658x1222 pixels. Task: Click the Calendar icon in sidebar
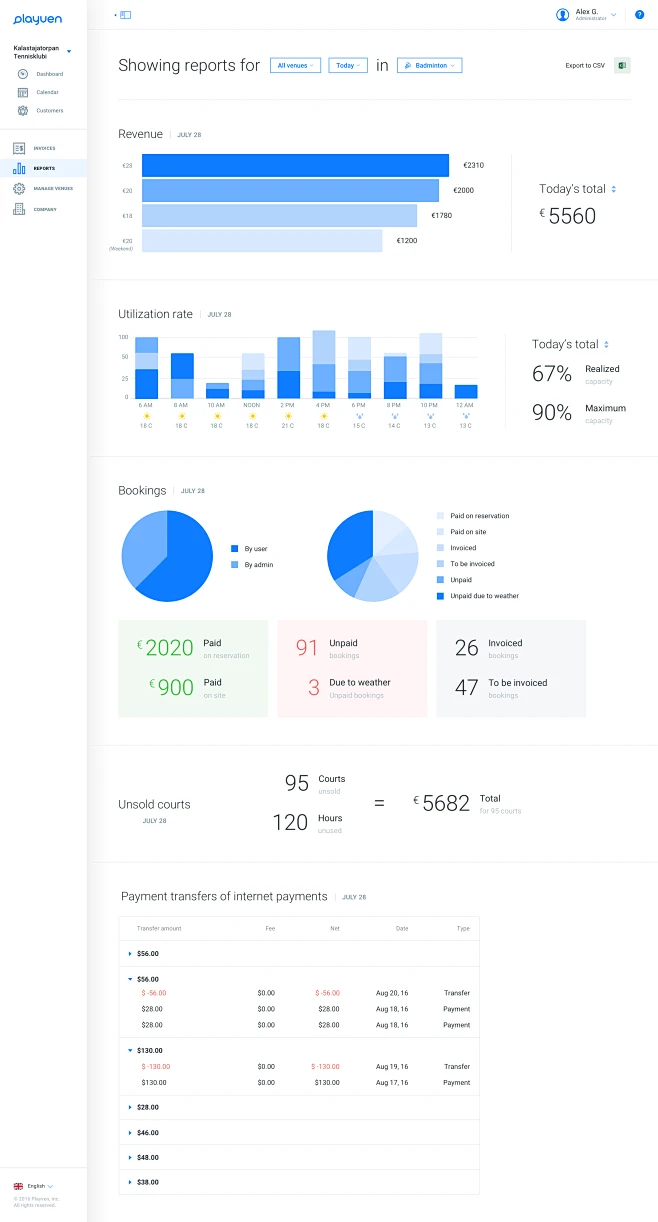pos(22,92)
